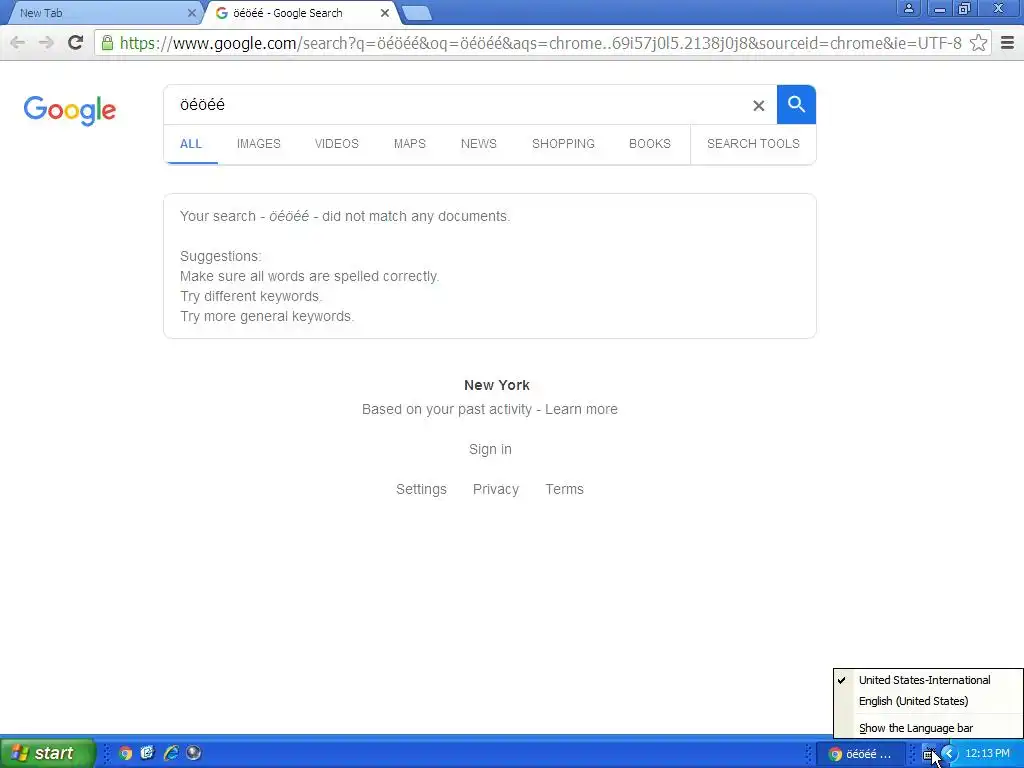1024x768 pixels.
Task: Open the Settings footer link
Action: (421, 489)
